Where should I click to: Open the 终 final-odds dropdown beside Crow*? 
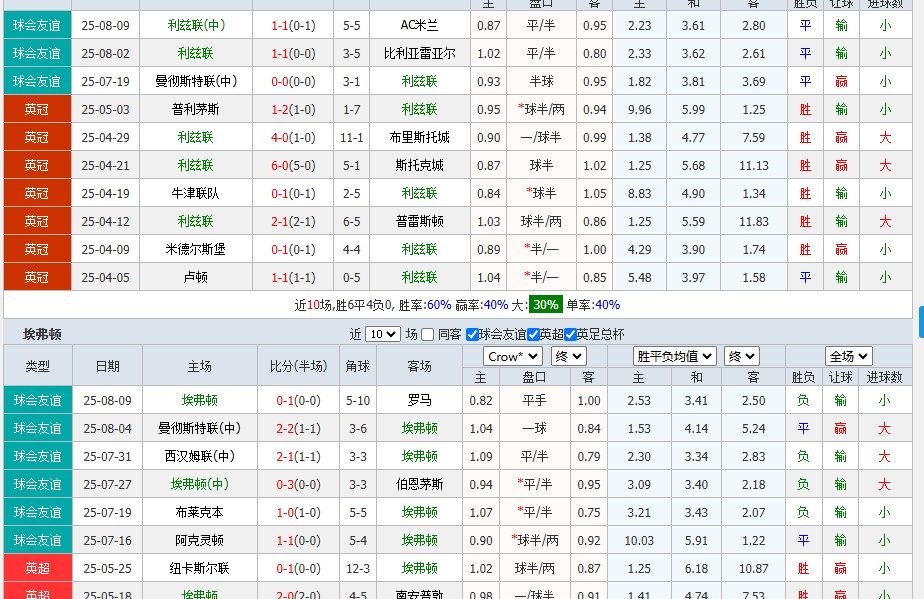567,355
